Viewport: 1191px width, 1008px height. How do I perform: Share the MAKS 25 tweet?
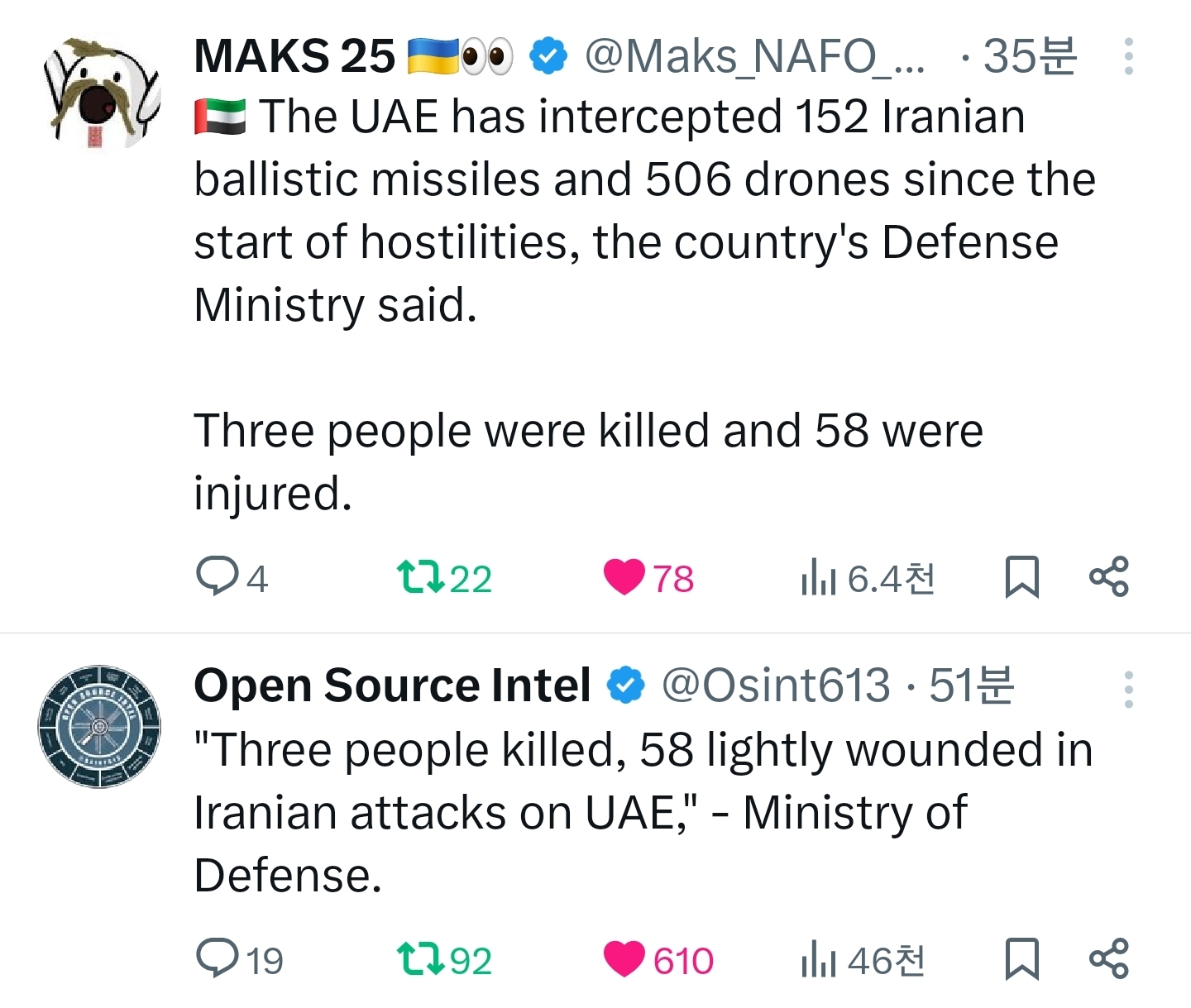1109,576
